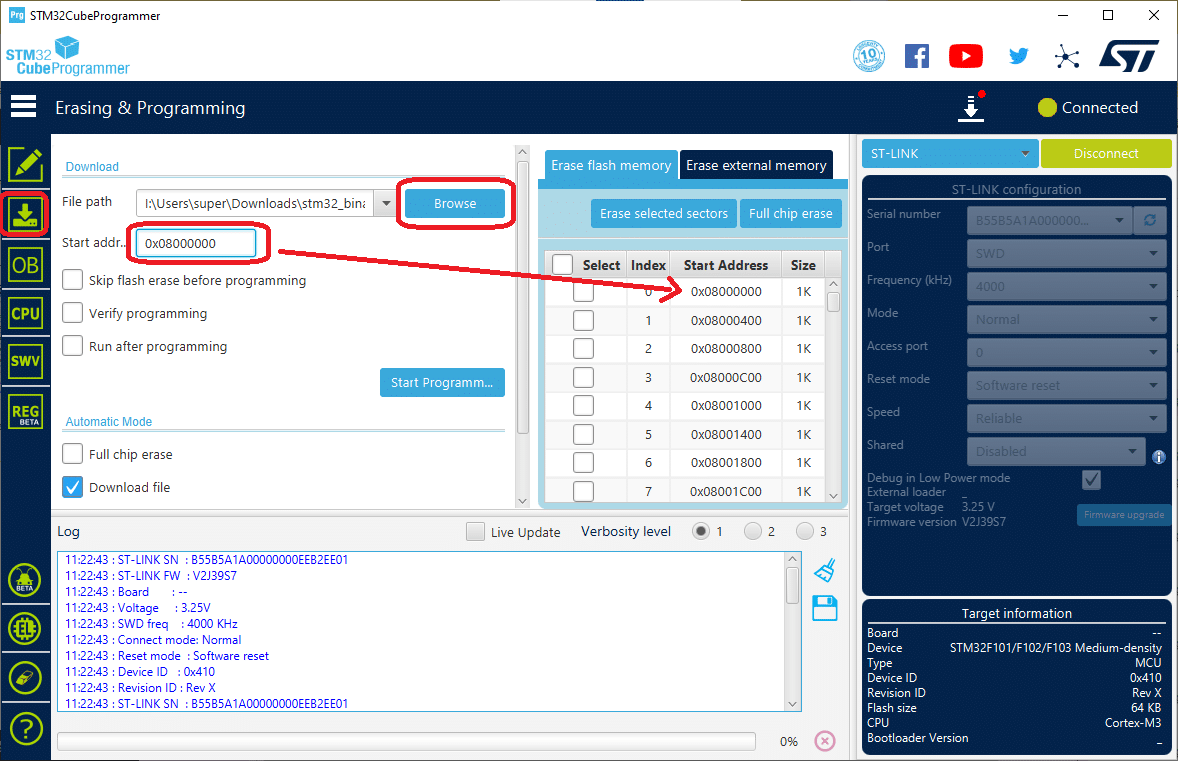The image size is (1178, 761).
Task: Click the File path input field
Action: pos(255,203)
